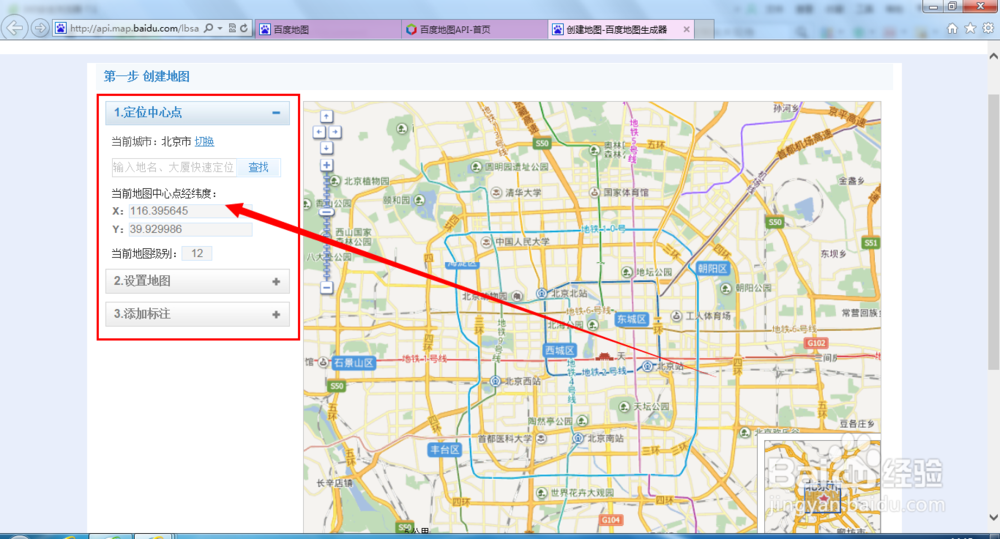This screenshot has width=1000, height=539.
Task: Click the 世界花卉大观园 park icon
Action: tap(541, 493)
